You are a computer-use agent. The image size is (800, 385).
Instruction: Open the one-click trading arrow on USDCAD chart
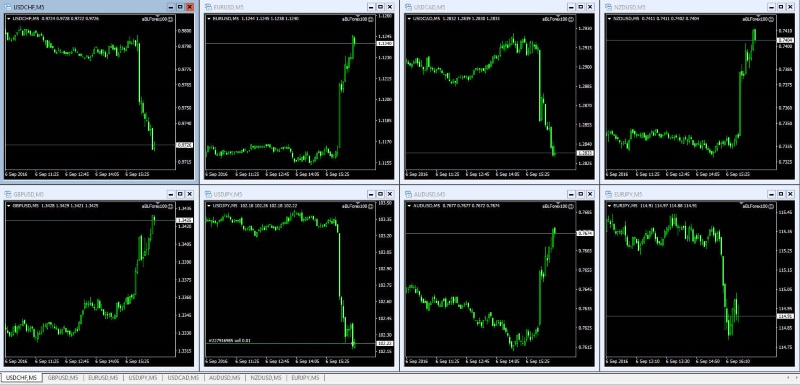click(x=409, y=18)
